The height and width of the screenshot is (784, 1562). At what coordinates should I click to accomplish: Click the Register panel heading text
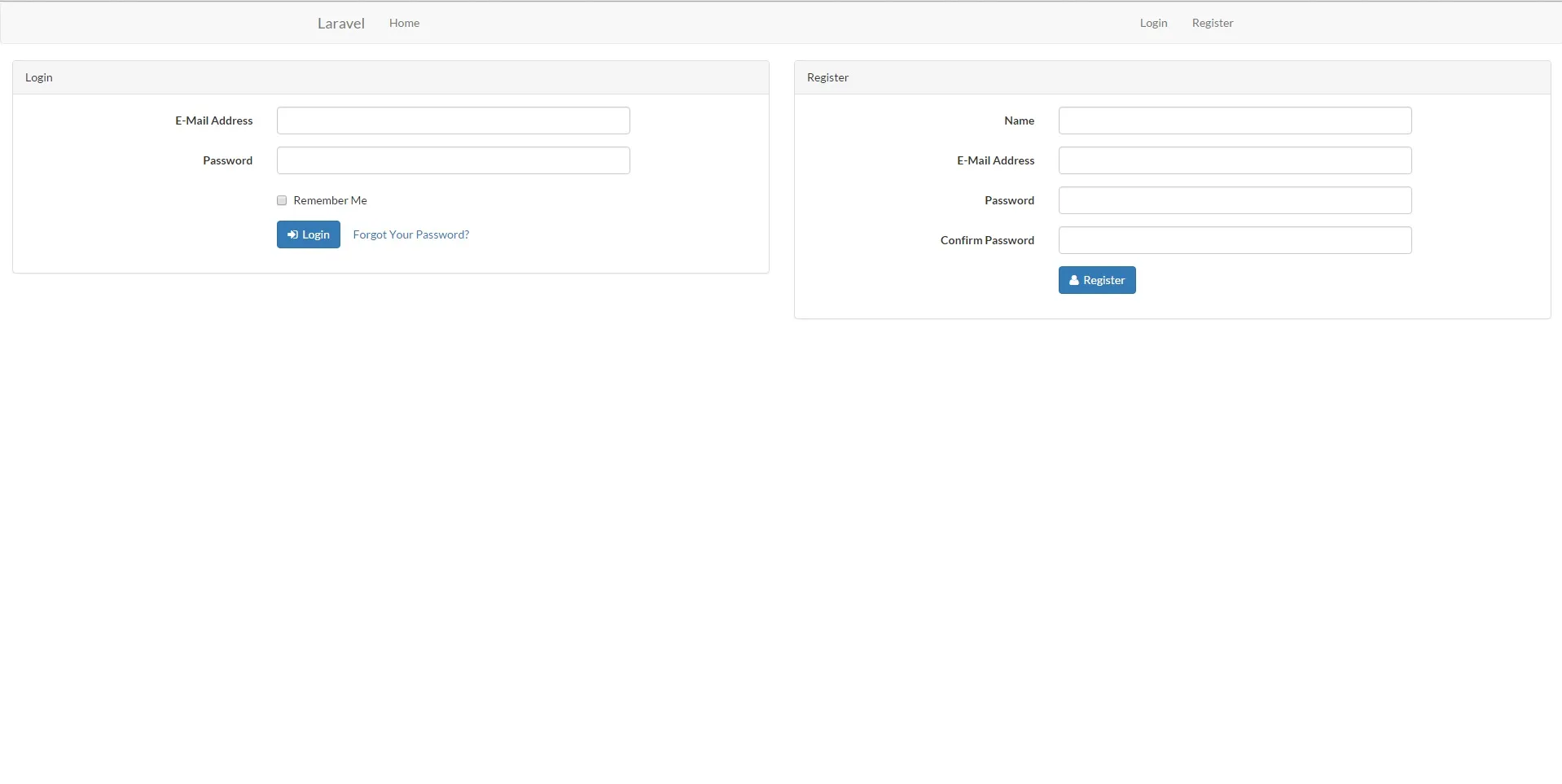[827, 77]
